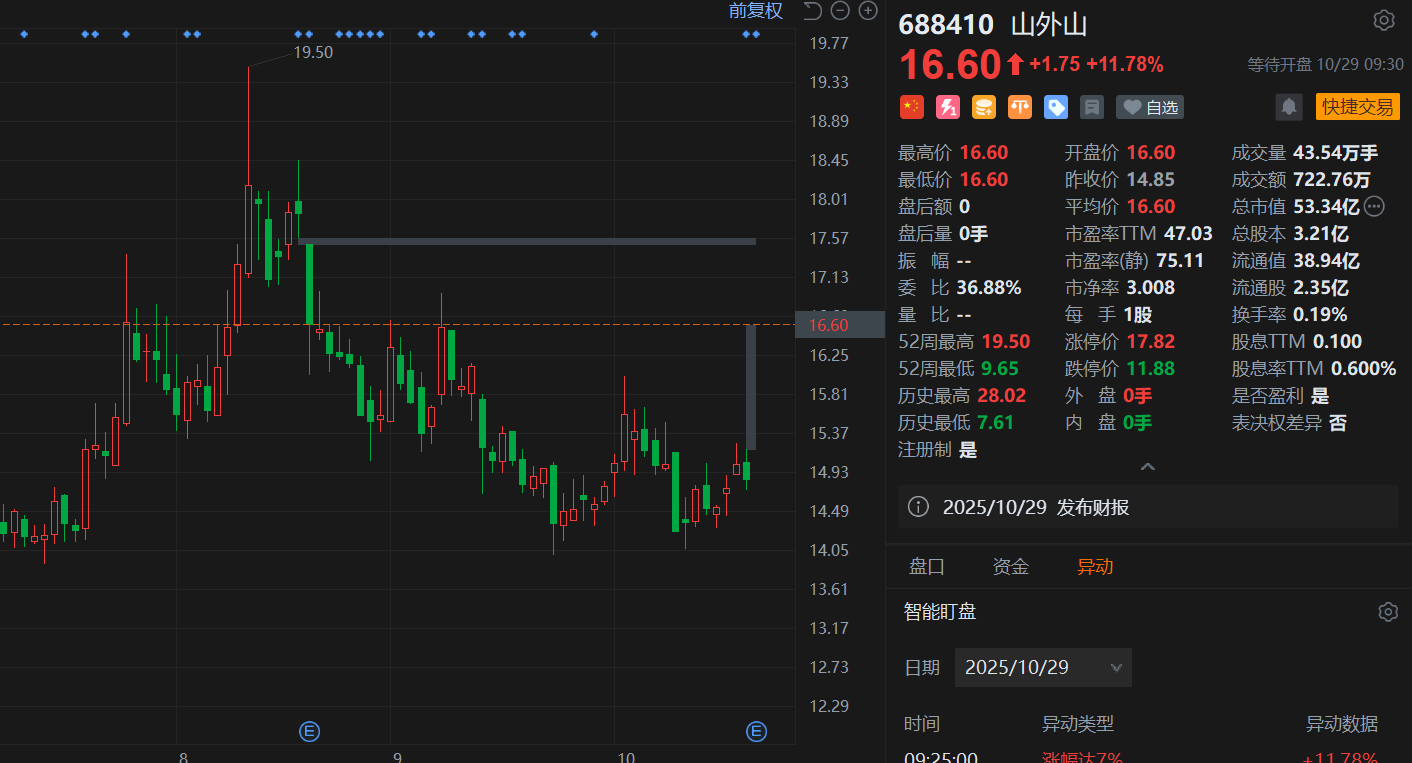Open 智能盯盘 settings gear
Image resolution: width=1412 pixels, height=763 pixels.
point(1387,612)
